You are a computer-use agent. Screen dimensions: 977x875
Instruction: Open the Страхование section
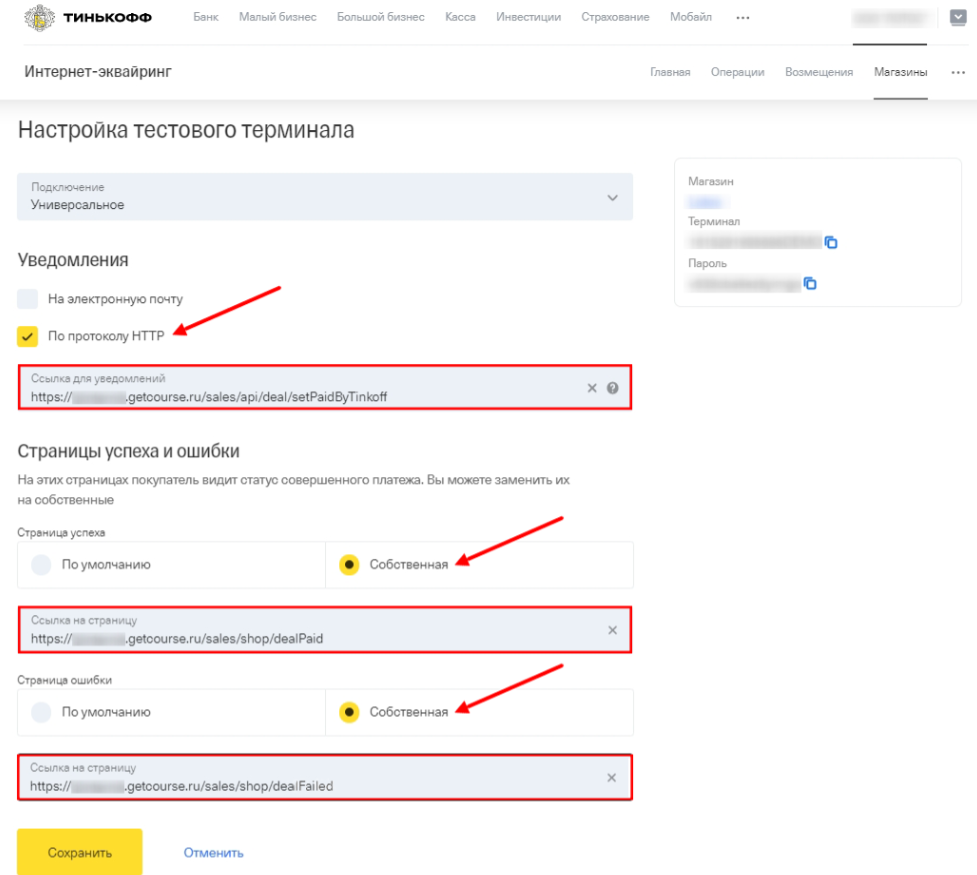[x=616, y=17]
